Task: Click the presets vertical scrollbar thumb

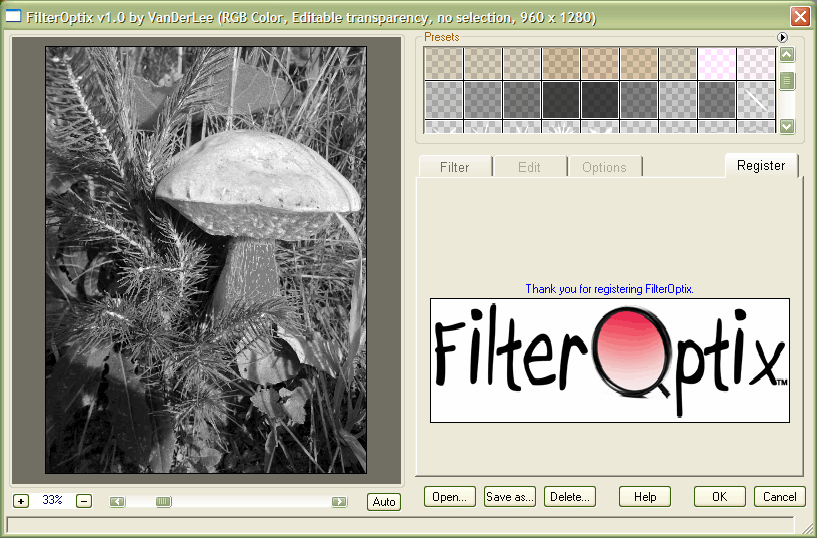Action: click(787, 82)
